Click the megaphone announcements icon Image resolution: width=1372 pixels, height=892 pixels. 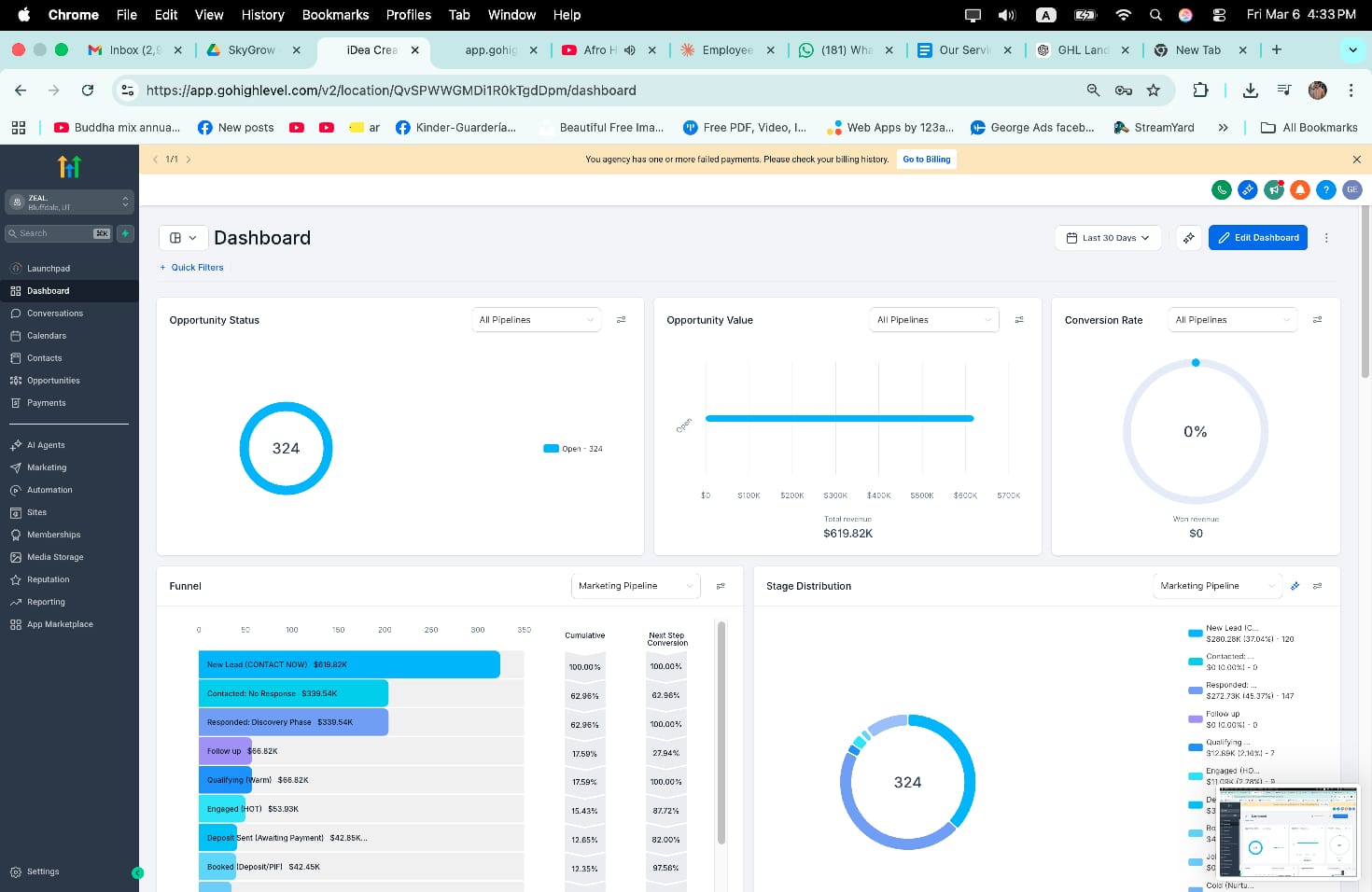click(1273, 189)
